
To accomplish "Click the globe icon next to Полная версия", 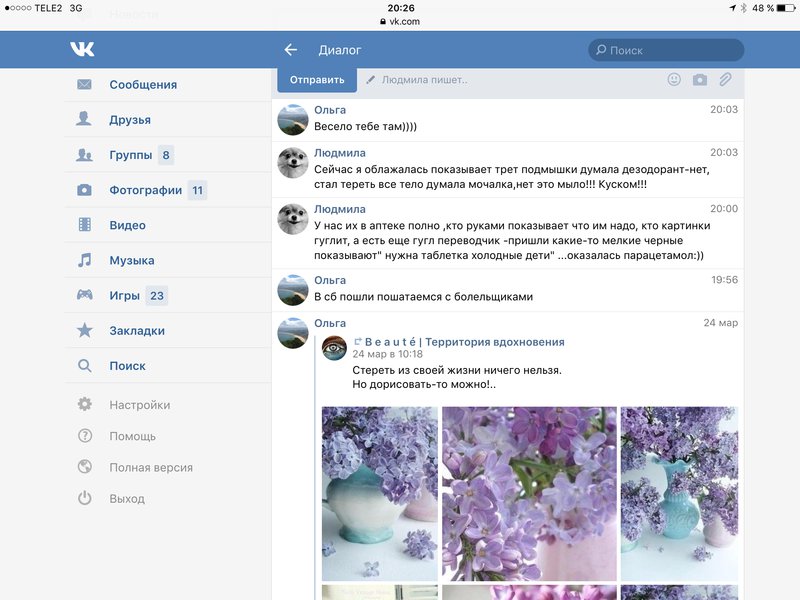I will tap(85, 467).
